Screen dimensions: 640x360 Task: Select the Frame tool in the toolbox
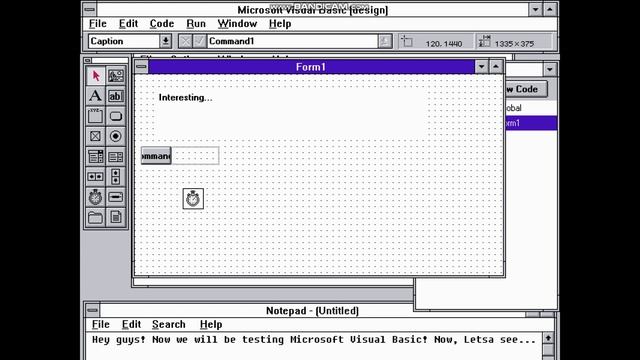click(96, 116)
